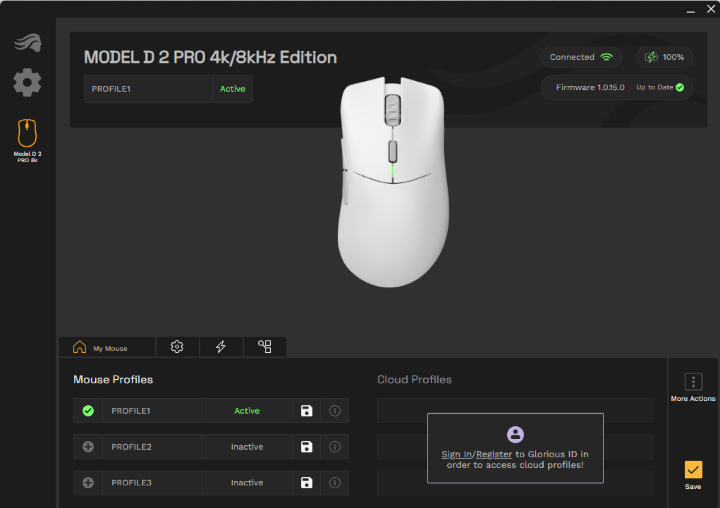Click the Firmware 1.0.15.0 status badge

pos(617,87)
